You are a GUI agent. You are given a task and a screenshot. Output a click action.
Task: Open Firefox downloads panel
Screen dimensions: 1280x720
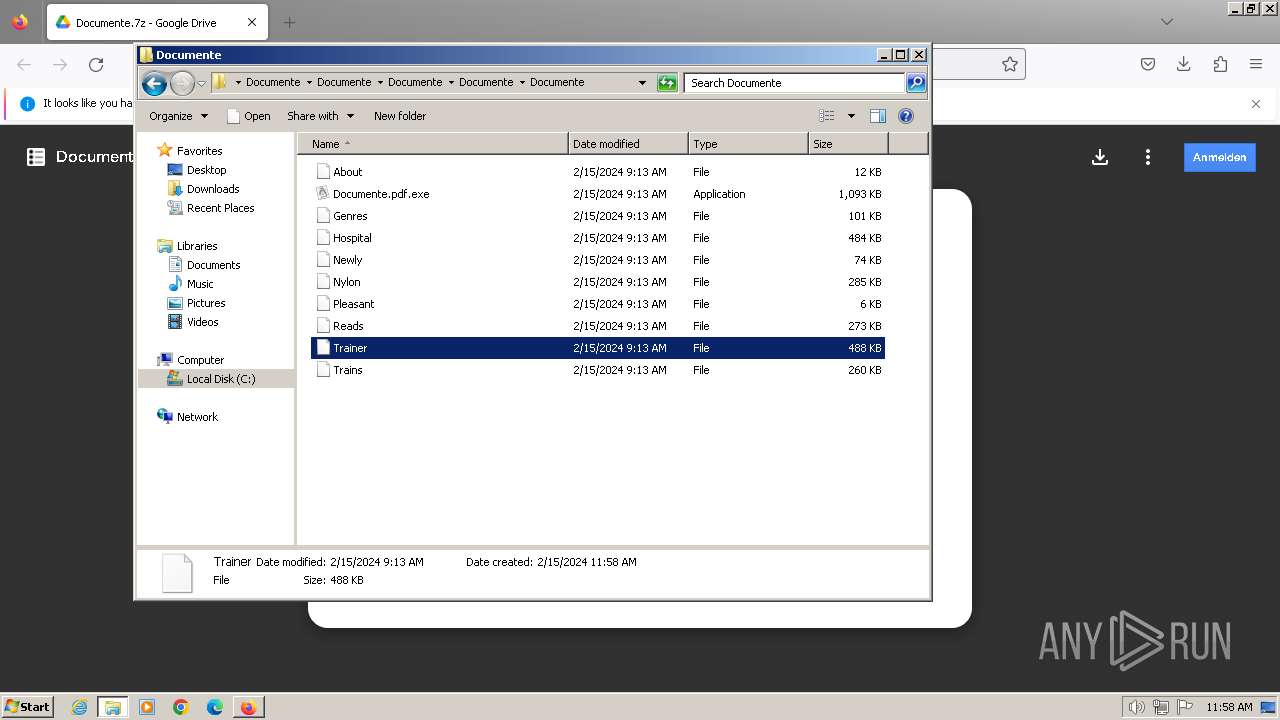(x=1184, y=64)
